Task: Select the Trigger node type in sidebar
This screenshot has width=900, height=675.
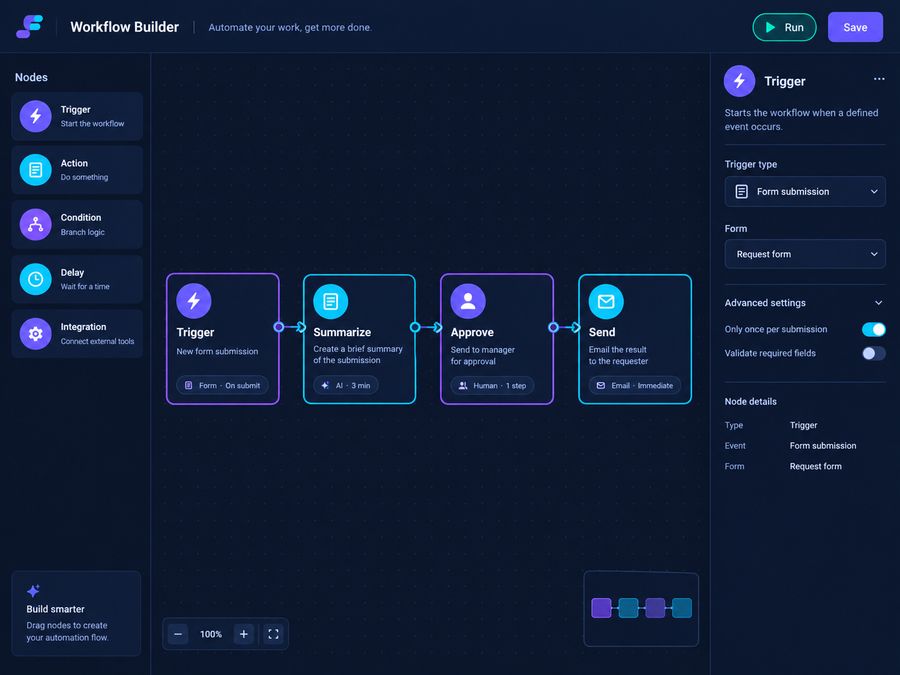Action: [77, 116]
